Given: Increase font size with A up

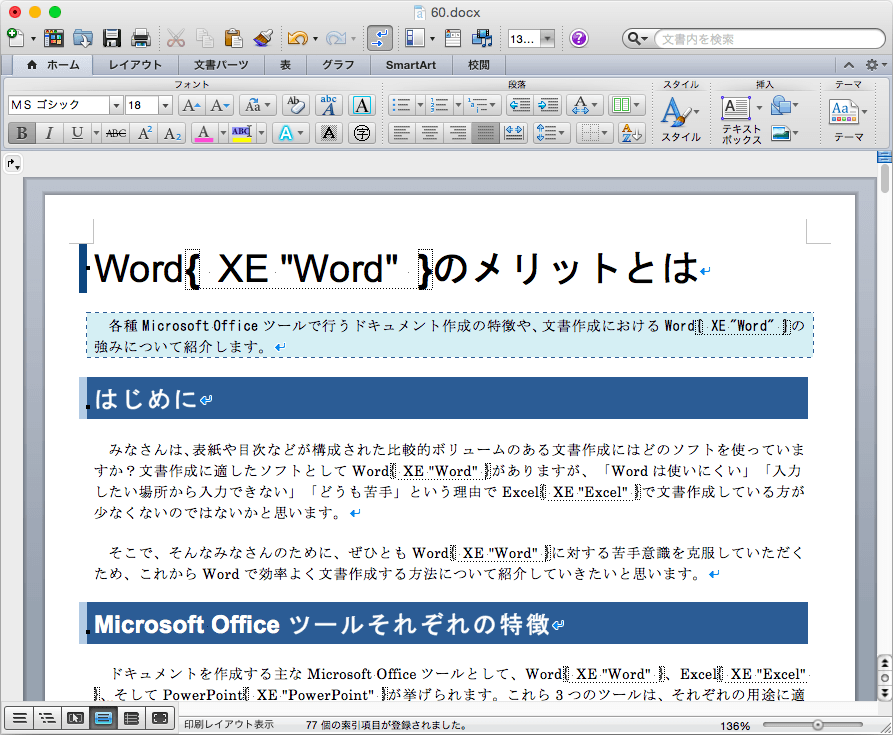Looking at the screenshot, I should tap(191, 105).
